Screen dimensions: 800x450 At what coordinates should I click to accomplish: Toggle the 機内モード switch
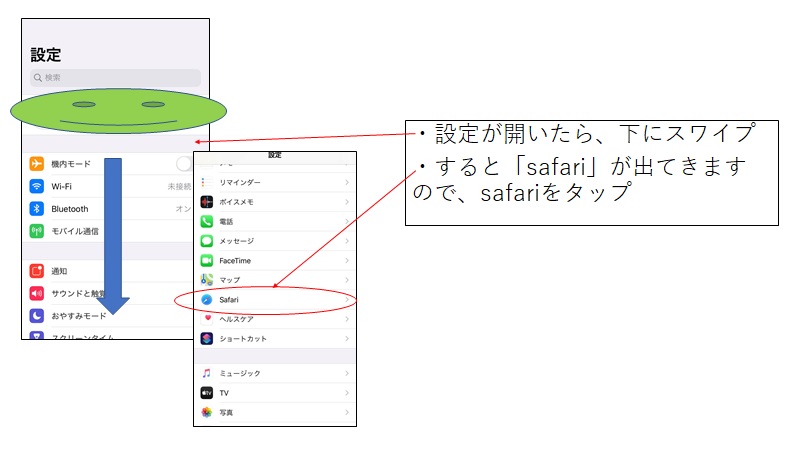pyautogui.click(x=183, y=164)
